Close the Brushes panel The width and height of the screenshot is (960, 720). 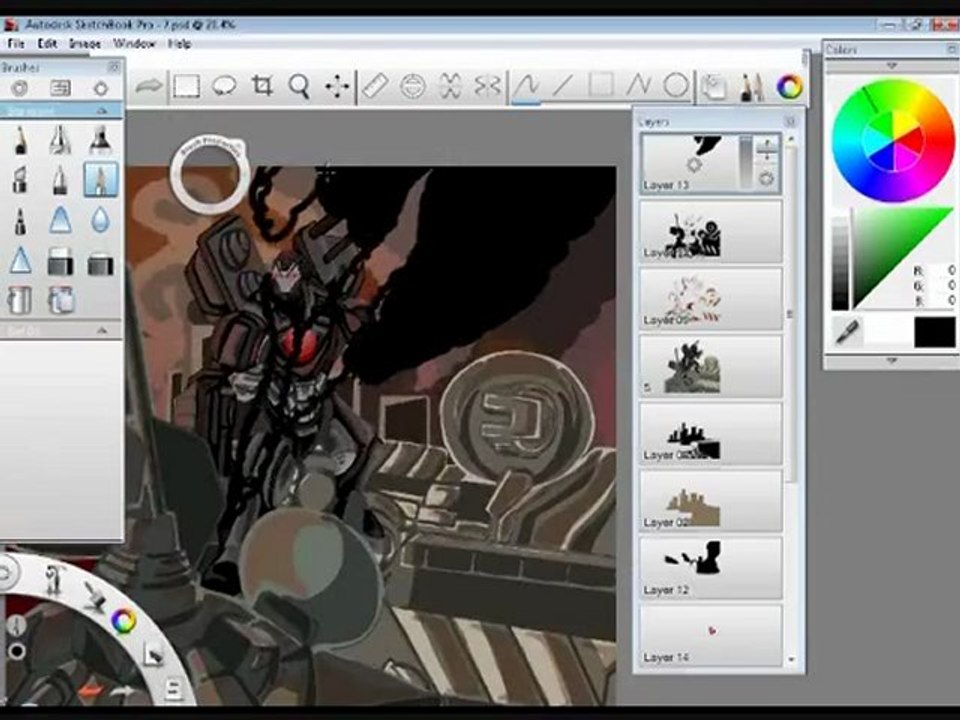tap(113, 67)
